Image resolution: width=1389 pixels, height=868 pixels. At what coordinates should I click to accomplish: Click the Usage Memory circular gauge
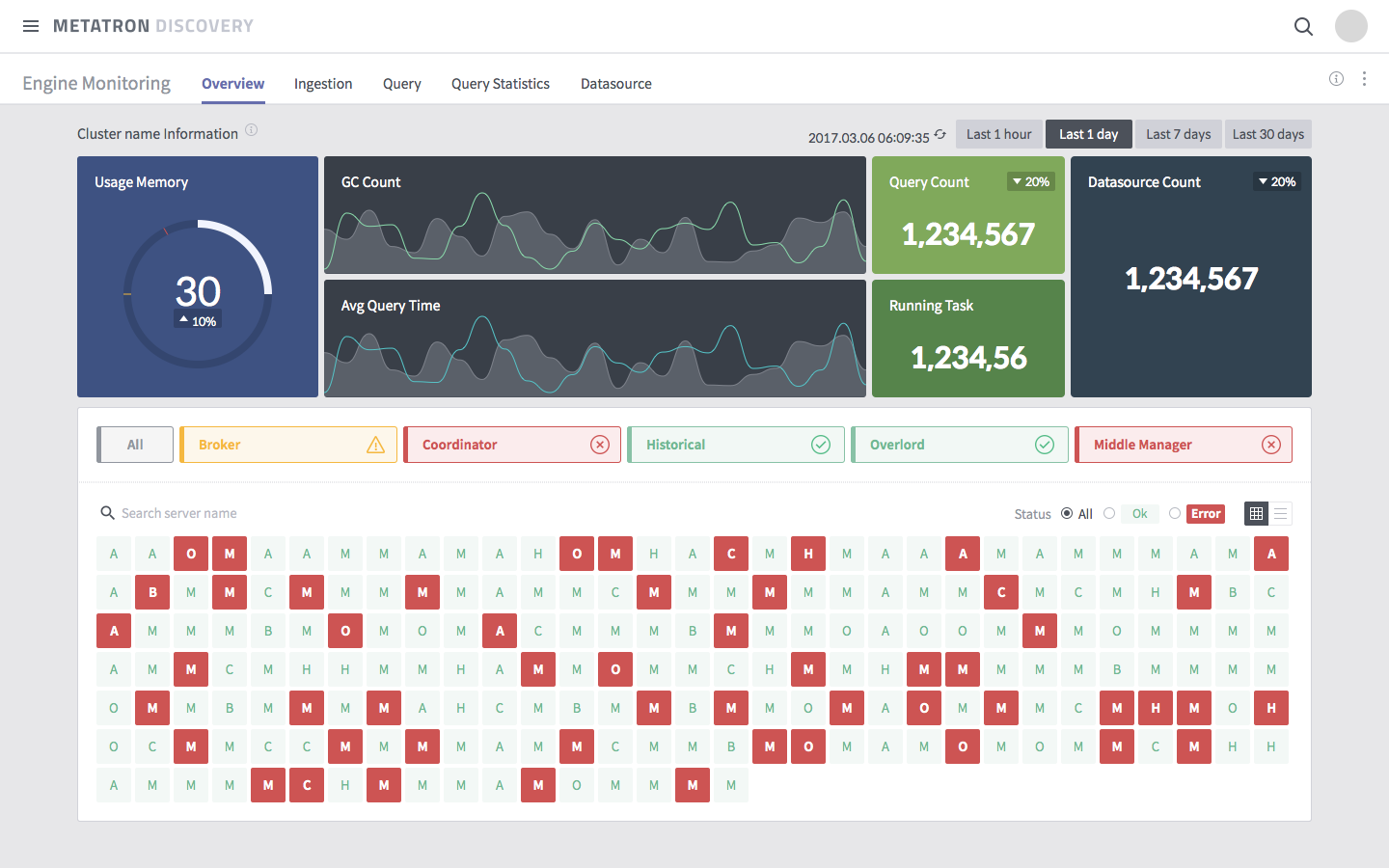198,293
